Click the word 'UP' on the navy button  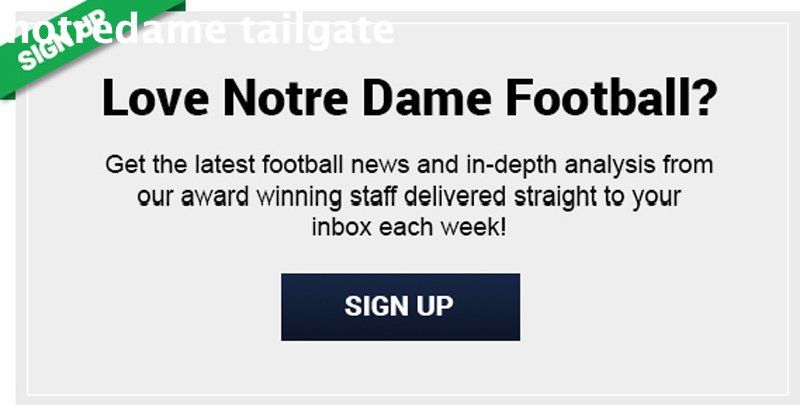(434, 306)
